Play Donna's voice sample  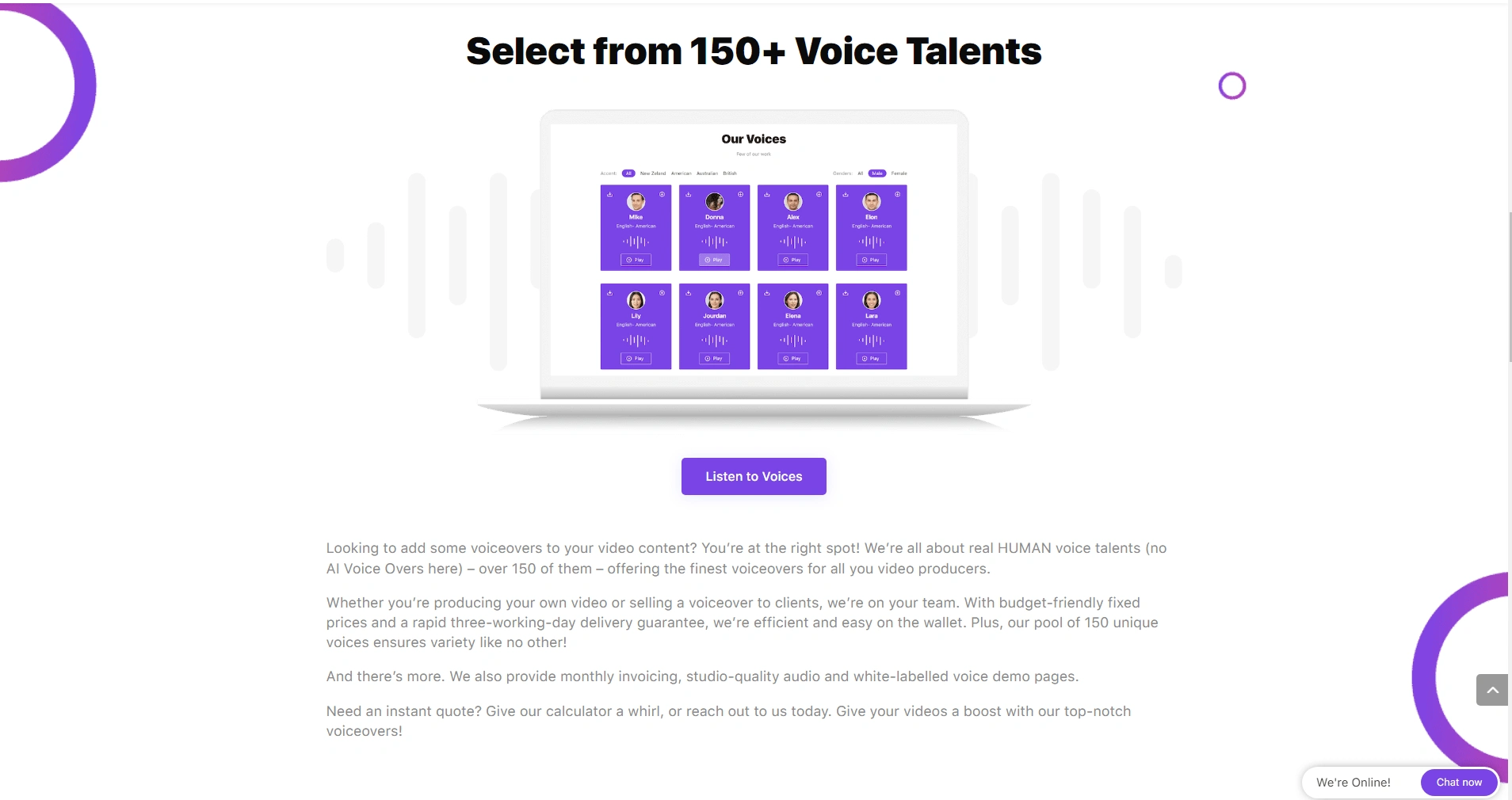pyautogui.click(x=714, y=260)
